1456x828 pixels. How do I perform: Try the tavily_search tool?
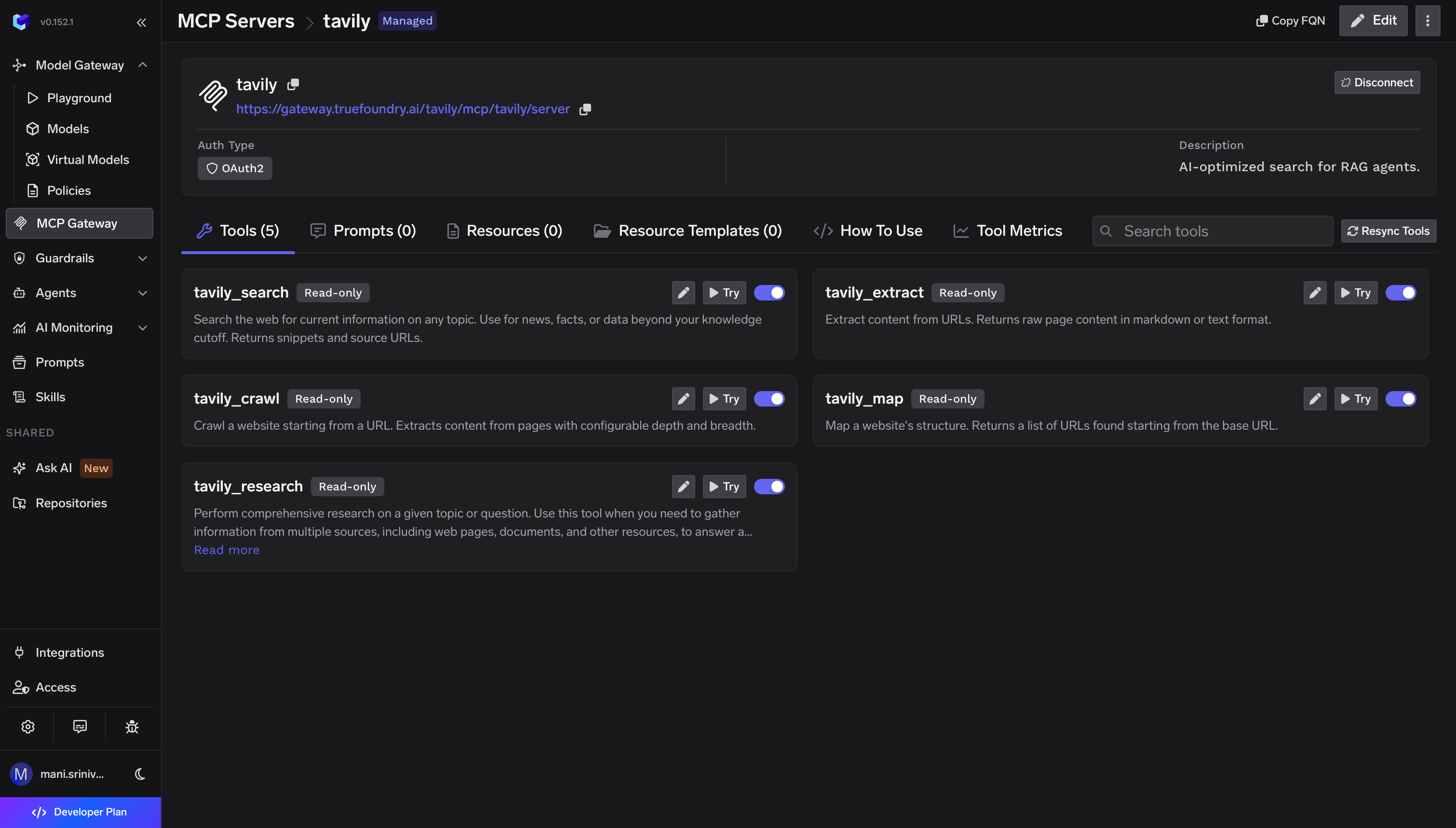[724, 293]
